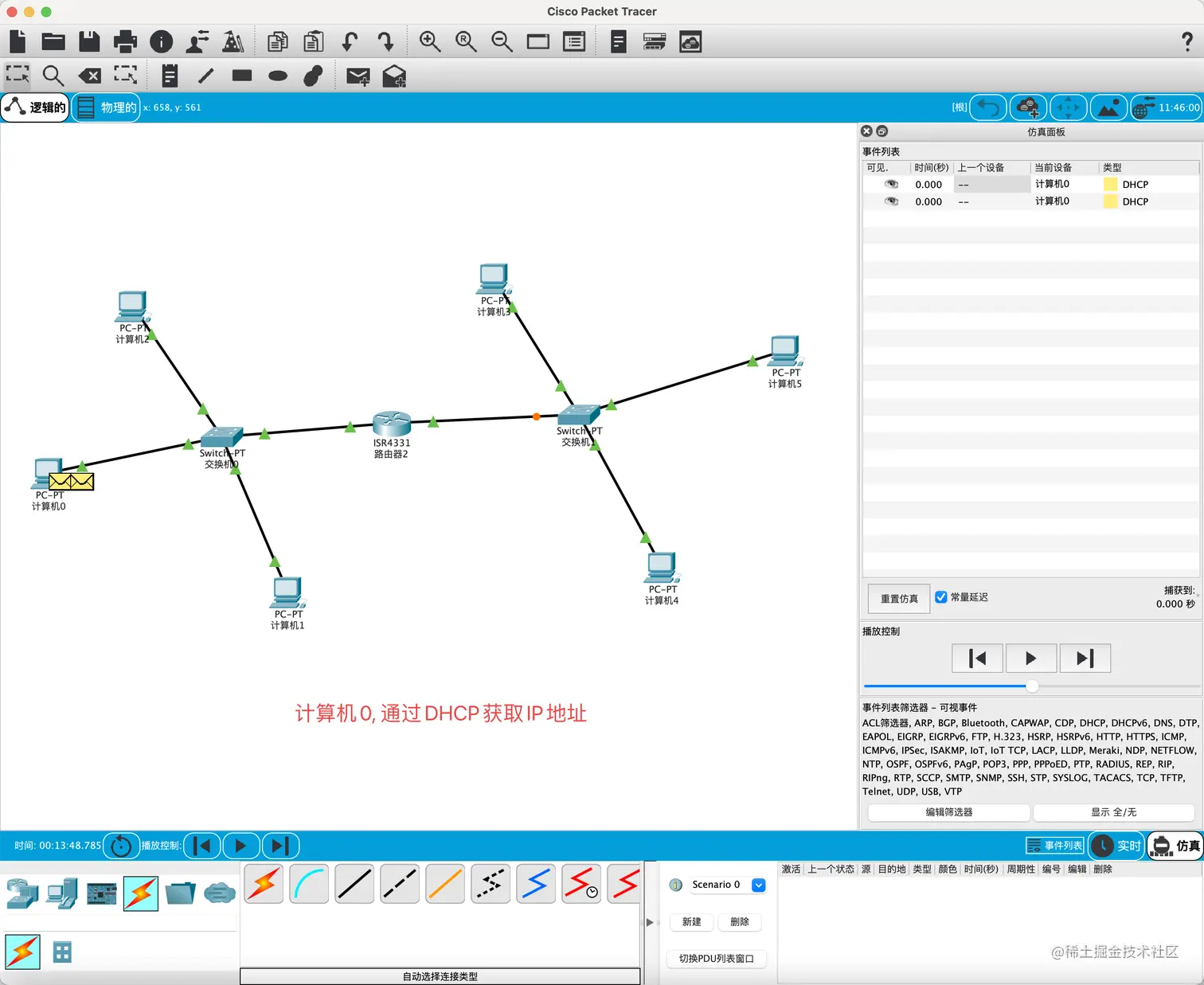Pick the Place Note tool
The height and width of the screenshot is (985, 1204).
[x=170, y=76]
